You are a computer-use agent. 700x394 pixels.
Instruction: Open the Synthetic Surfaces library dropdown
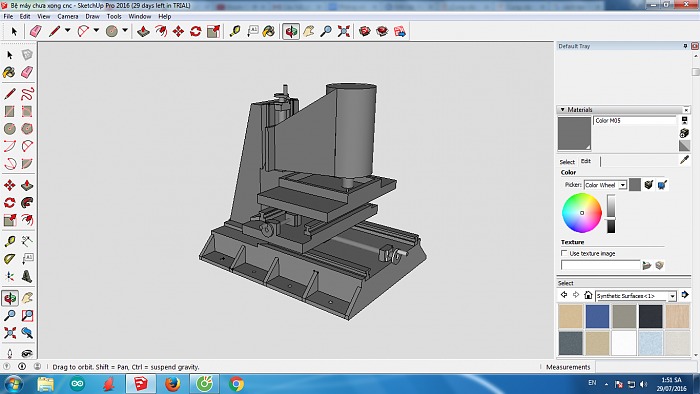click(x=636, y=296)
